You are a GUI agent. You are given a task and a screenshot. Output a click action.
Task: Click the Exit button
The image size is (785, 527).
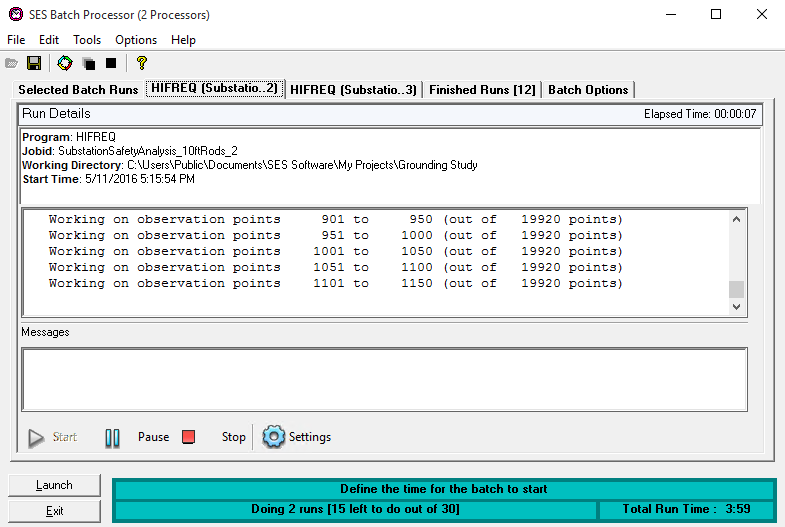pyautogui.click(x=54, y=511)
